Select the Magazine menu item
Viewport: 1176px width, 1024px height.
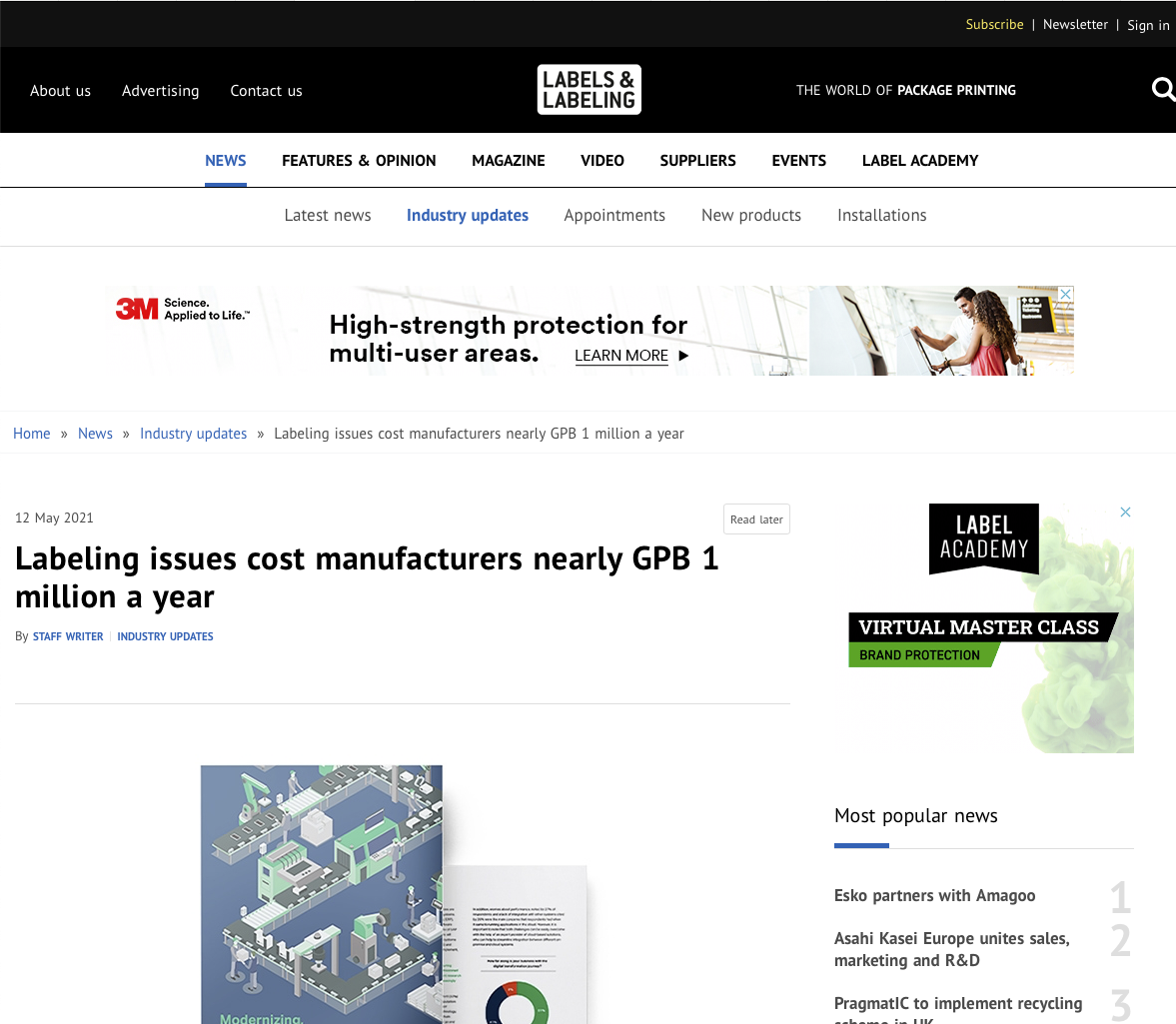point(509,161)
